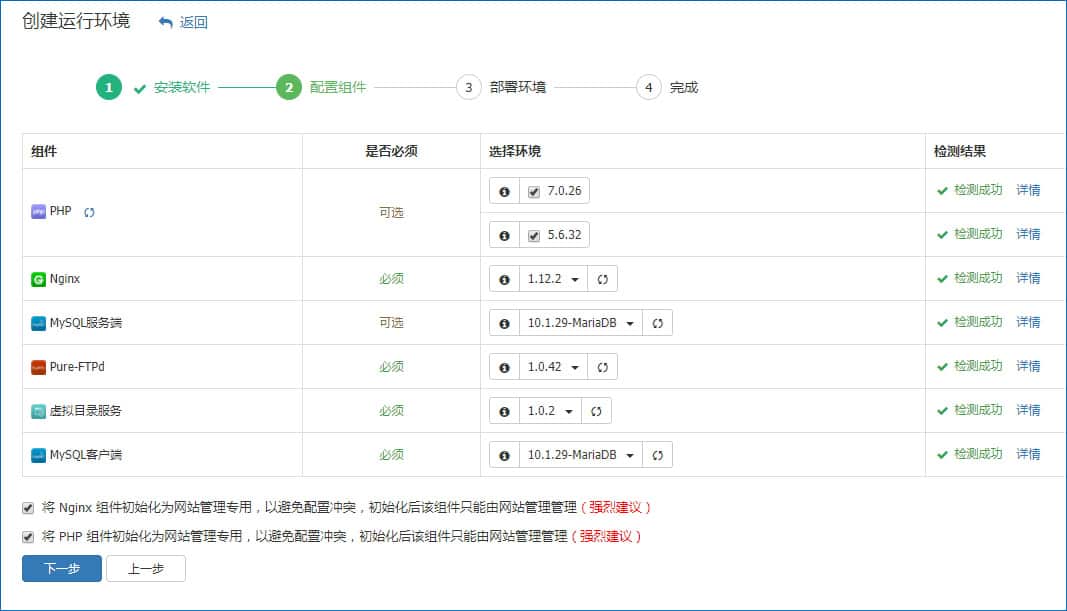Click the 下一步 button

coord(62,568)
